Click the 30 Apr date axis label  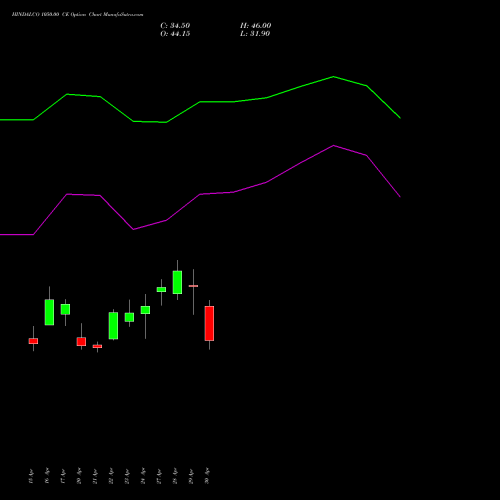[x=207, y=476]
